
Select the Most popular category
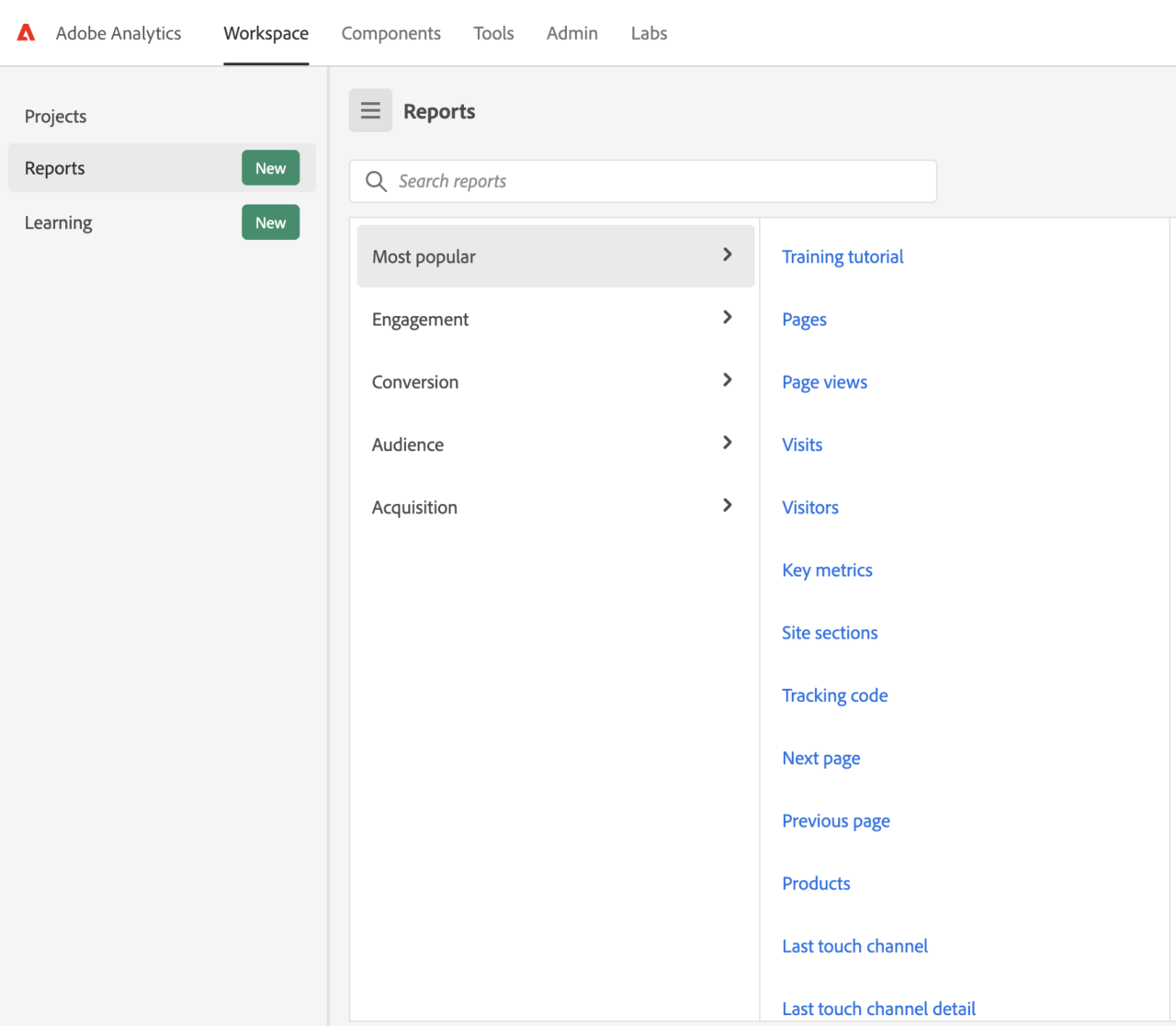pyautogui.click(x=556, y=256)
